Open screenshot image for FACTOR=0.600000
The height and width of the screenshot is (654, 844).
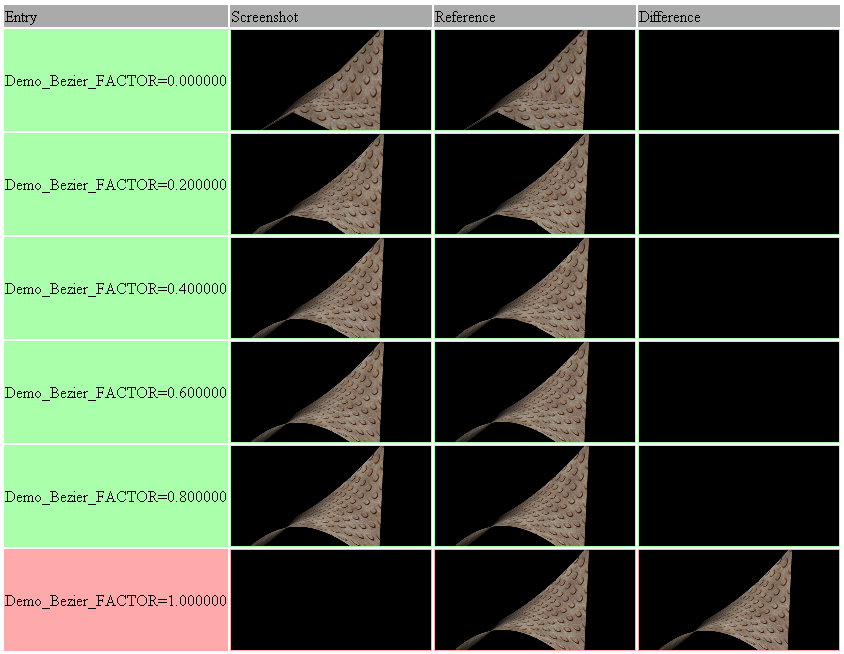[331, 392]
